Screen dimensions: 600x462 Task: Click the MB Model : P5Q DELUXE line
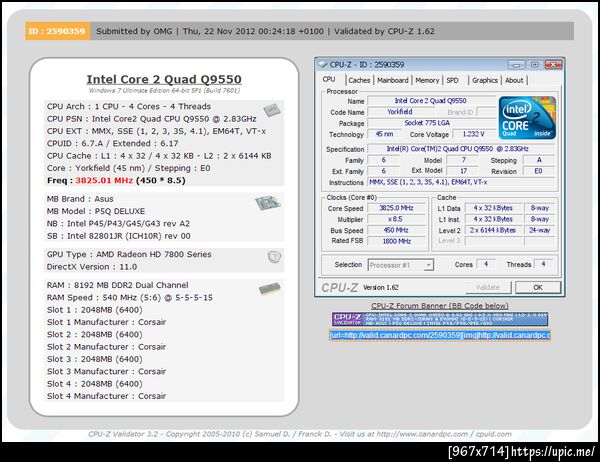[x=96, y=211]
